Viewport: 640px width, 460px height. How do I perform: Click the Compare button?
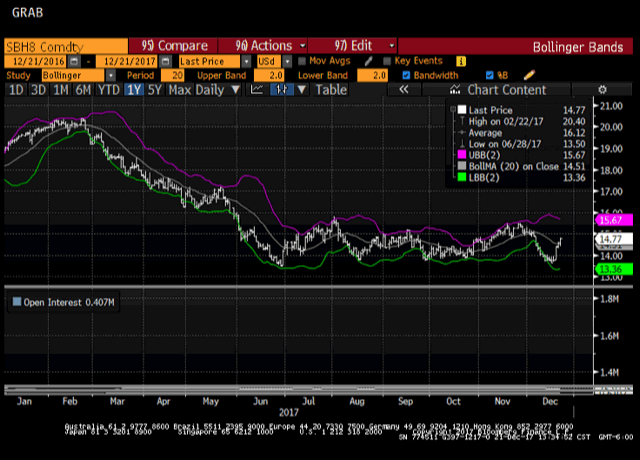tap(173, 46)
